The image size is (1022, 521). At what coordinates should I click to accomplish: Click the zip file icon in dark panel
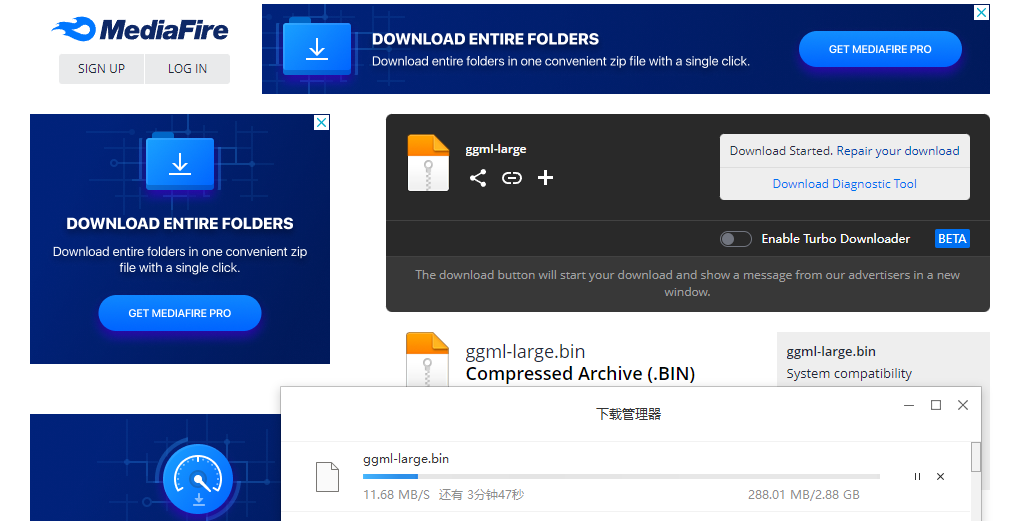coord(428,163)
